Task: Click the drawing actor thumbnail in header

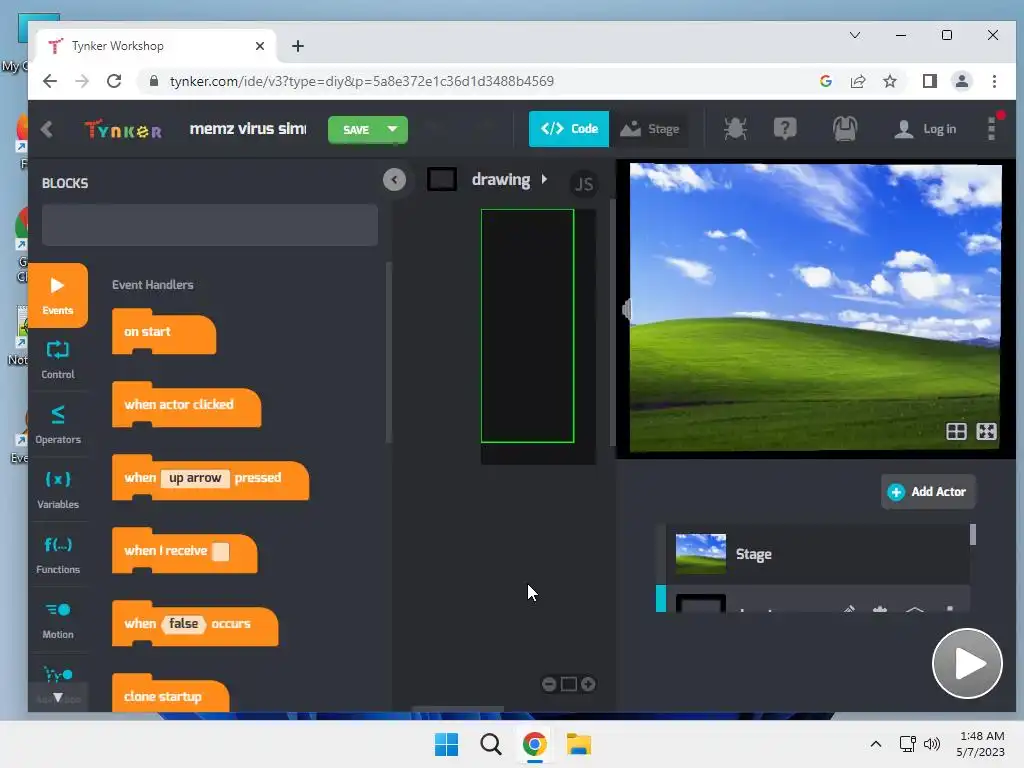Action: coord(441,180)
